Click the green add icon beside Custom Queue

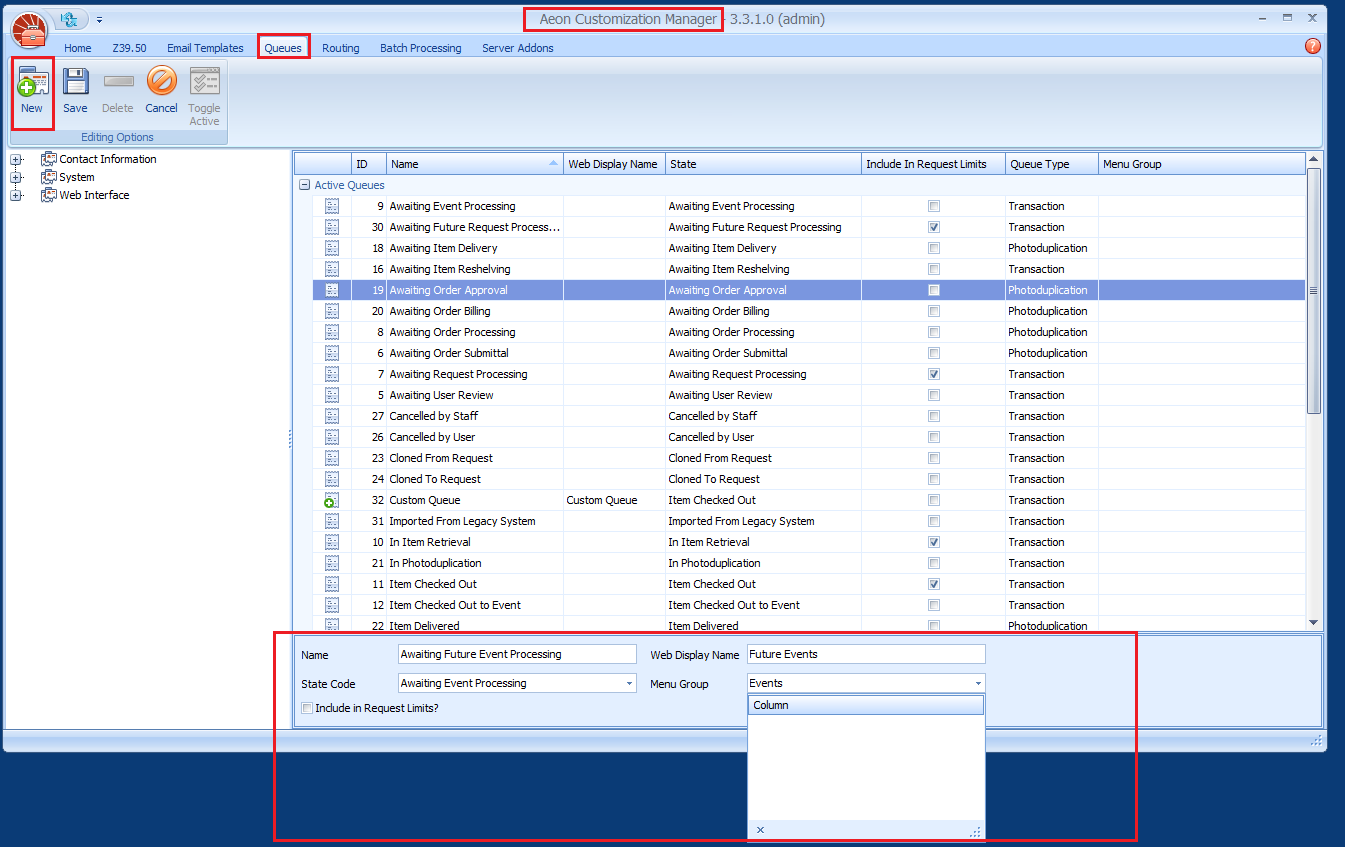(331, 500)
